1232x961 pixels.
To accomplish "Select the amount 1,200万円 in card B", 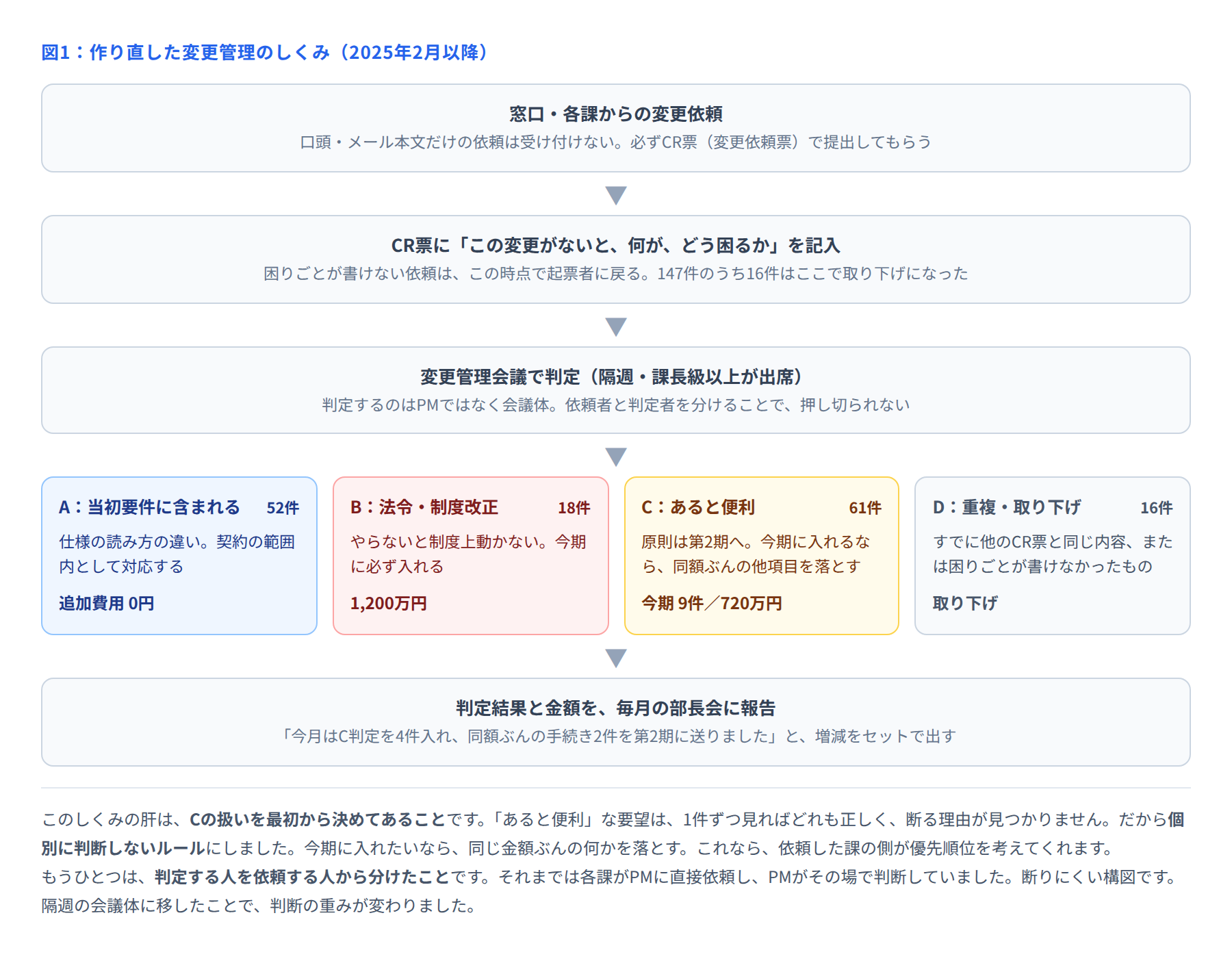I will pos(389,603).
